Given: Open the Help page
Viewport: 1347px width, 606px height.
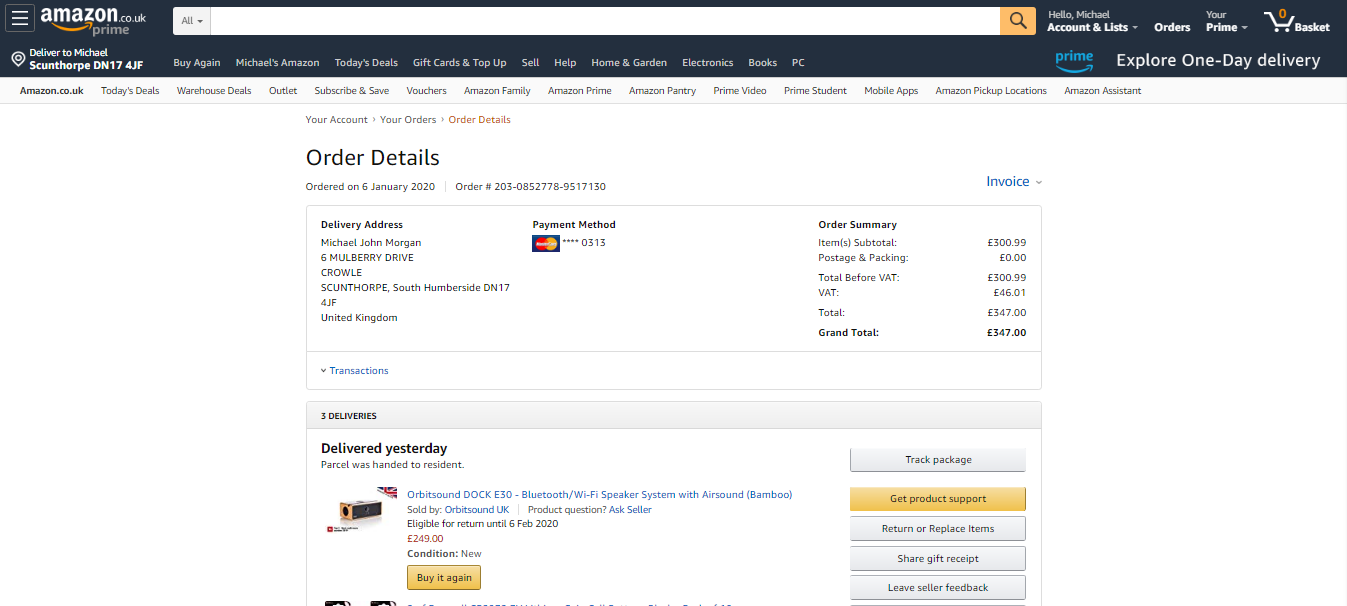Looking at the screenshot, I should click(x=565, y=63).
